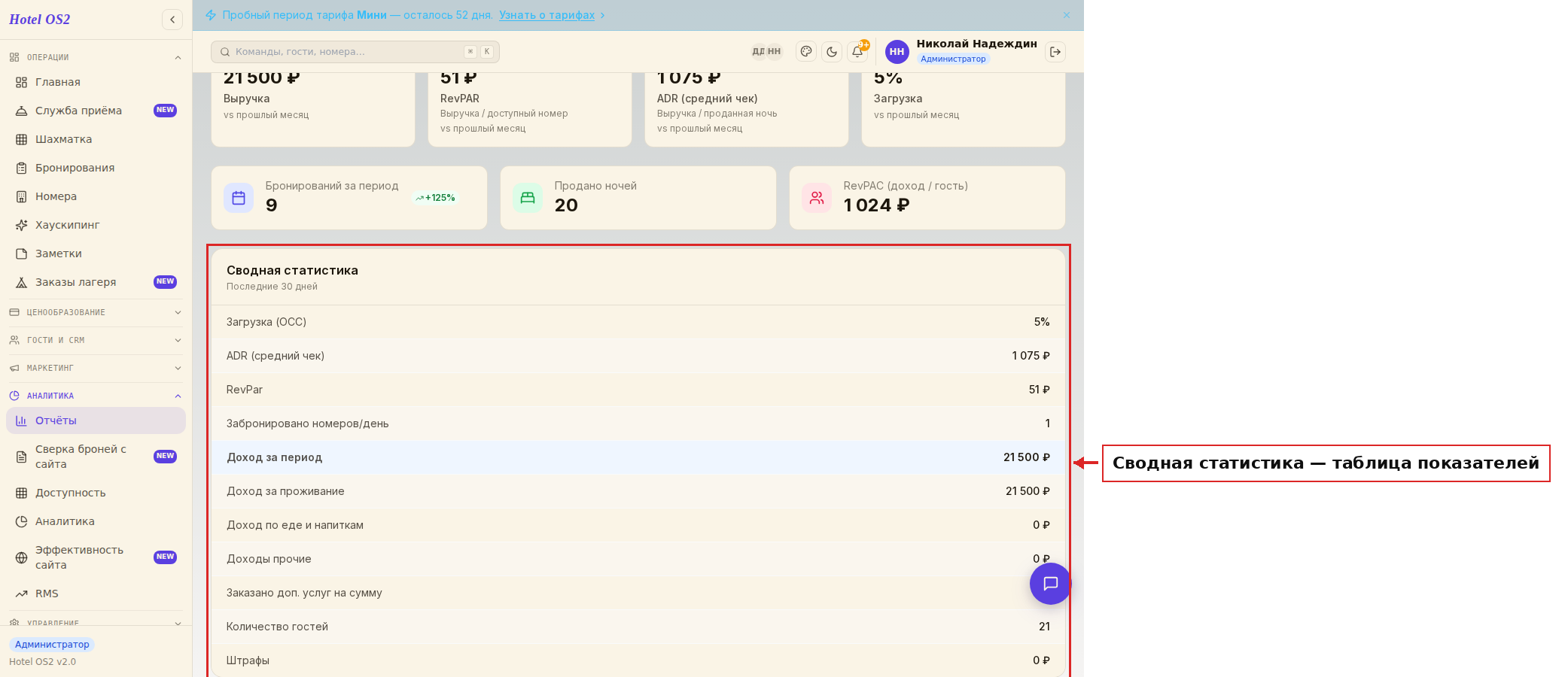Expand the Гости и CRM section

96,340
